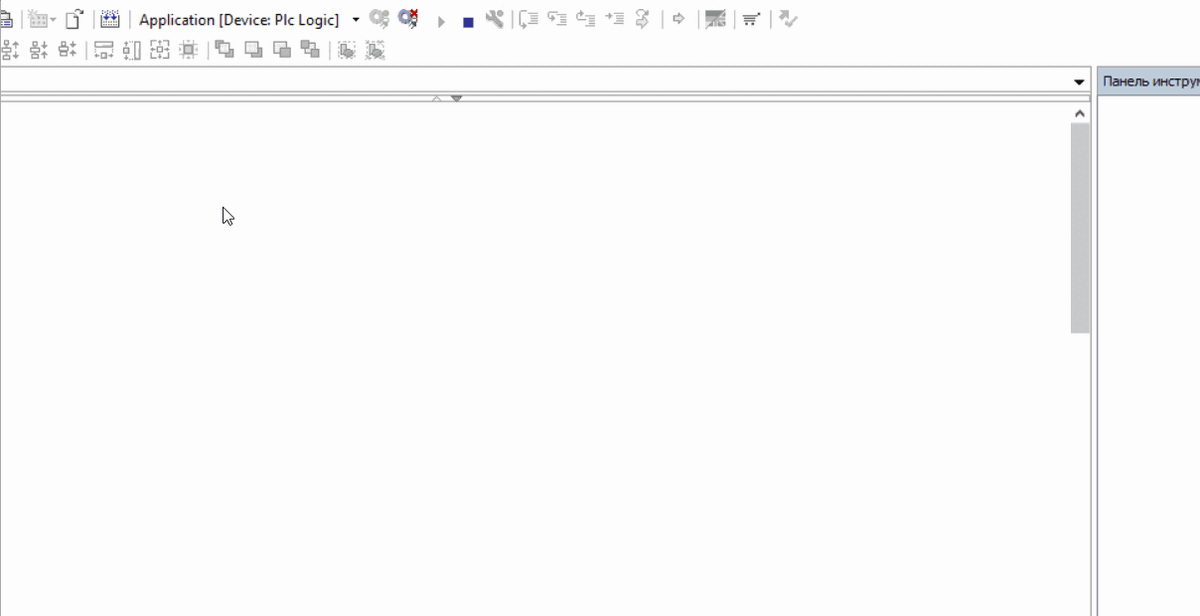Screen dimensions: 1200x616
Task: Click the arrows-with-checkmark icon
Action: tap(788, 19)
